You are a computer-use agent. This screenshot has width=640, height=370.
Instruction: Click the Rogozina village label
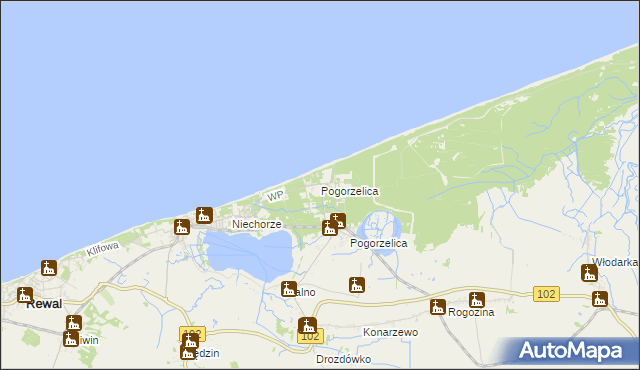(x=471, y=313)
